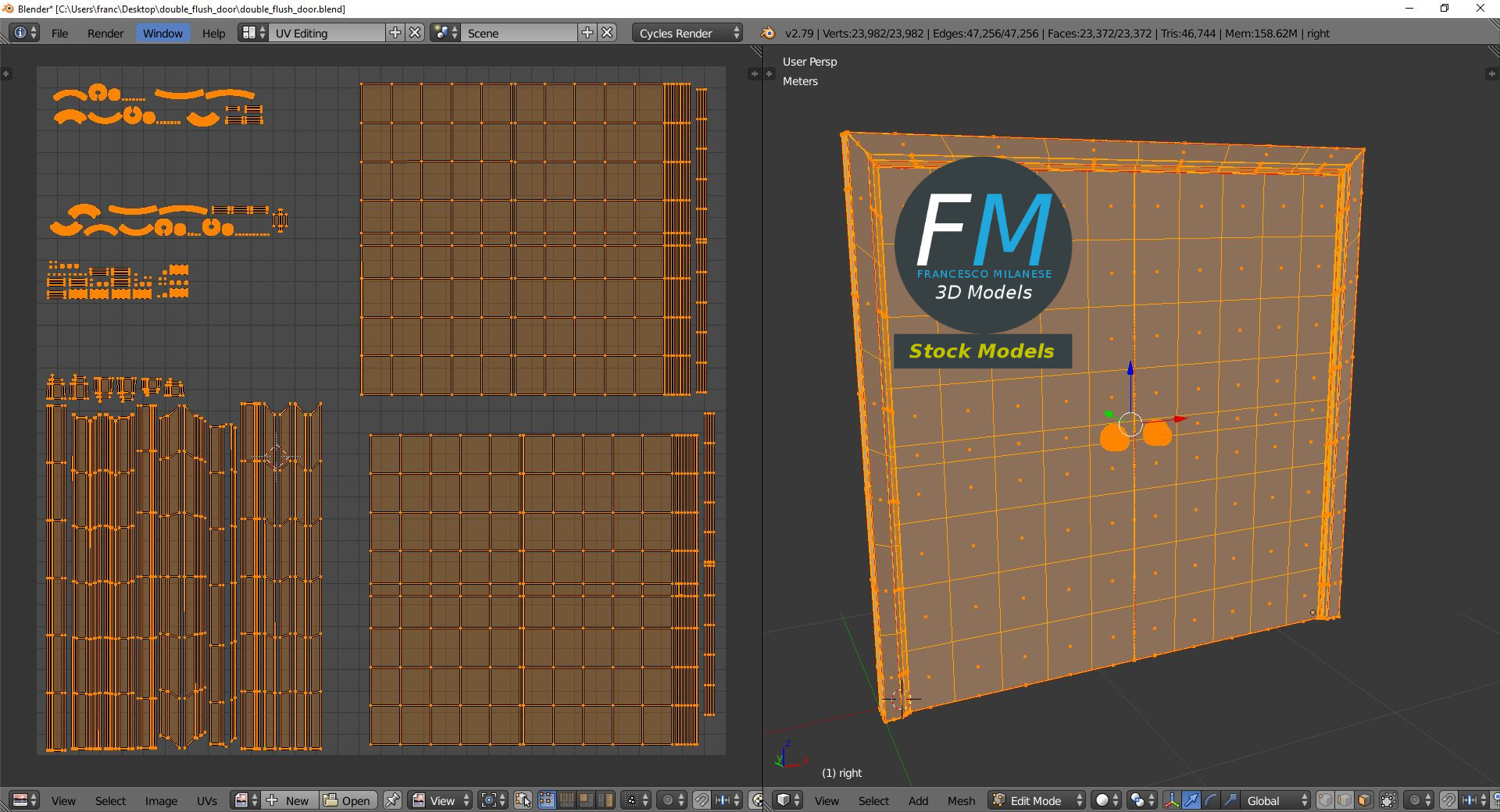Viewport: 1500px width, 812px height.
Task: Open the Edit Mode dropdown
Action: click(1037, 800)
